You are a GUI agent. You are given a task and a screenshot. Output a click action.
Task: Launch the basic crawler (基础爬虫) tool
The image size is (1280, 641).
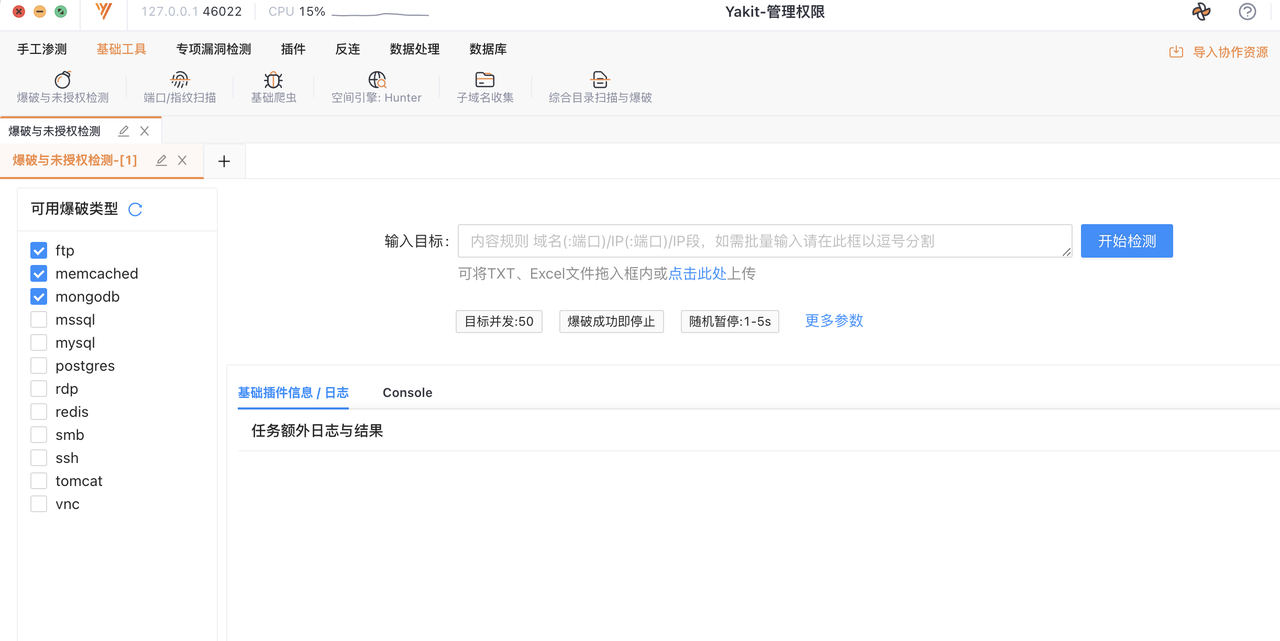pos(273,81)
